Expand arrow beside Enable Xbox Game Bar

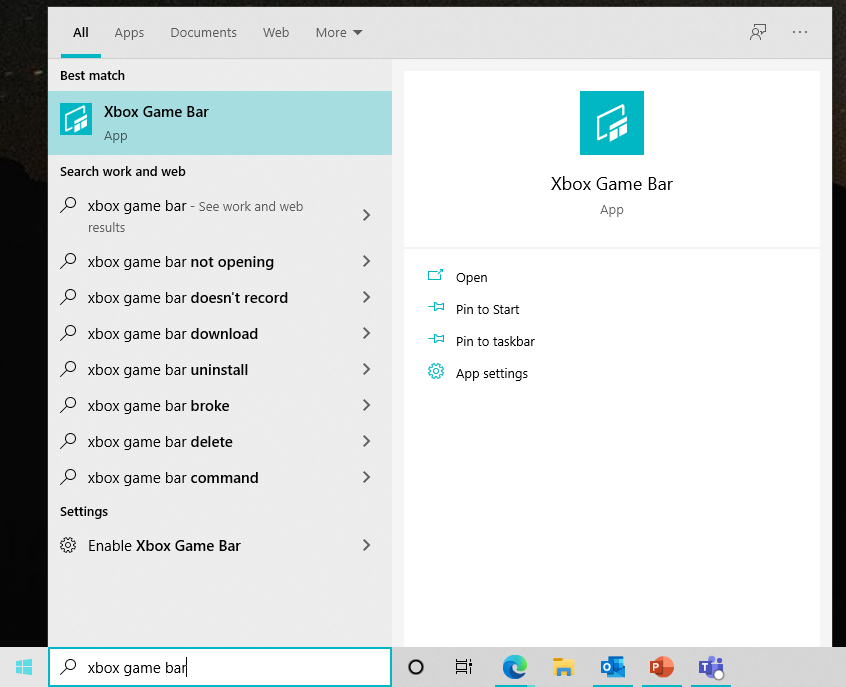click(366, 546)
